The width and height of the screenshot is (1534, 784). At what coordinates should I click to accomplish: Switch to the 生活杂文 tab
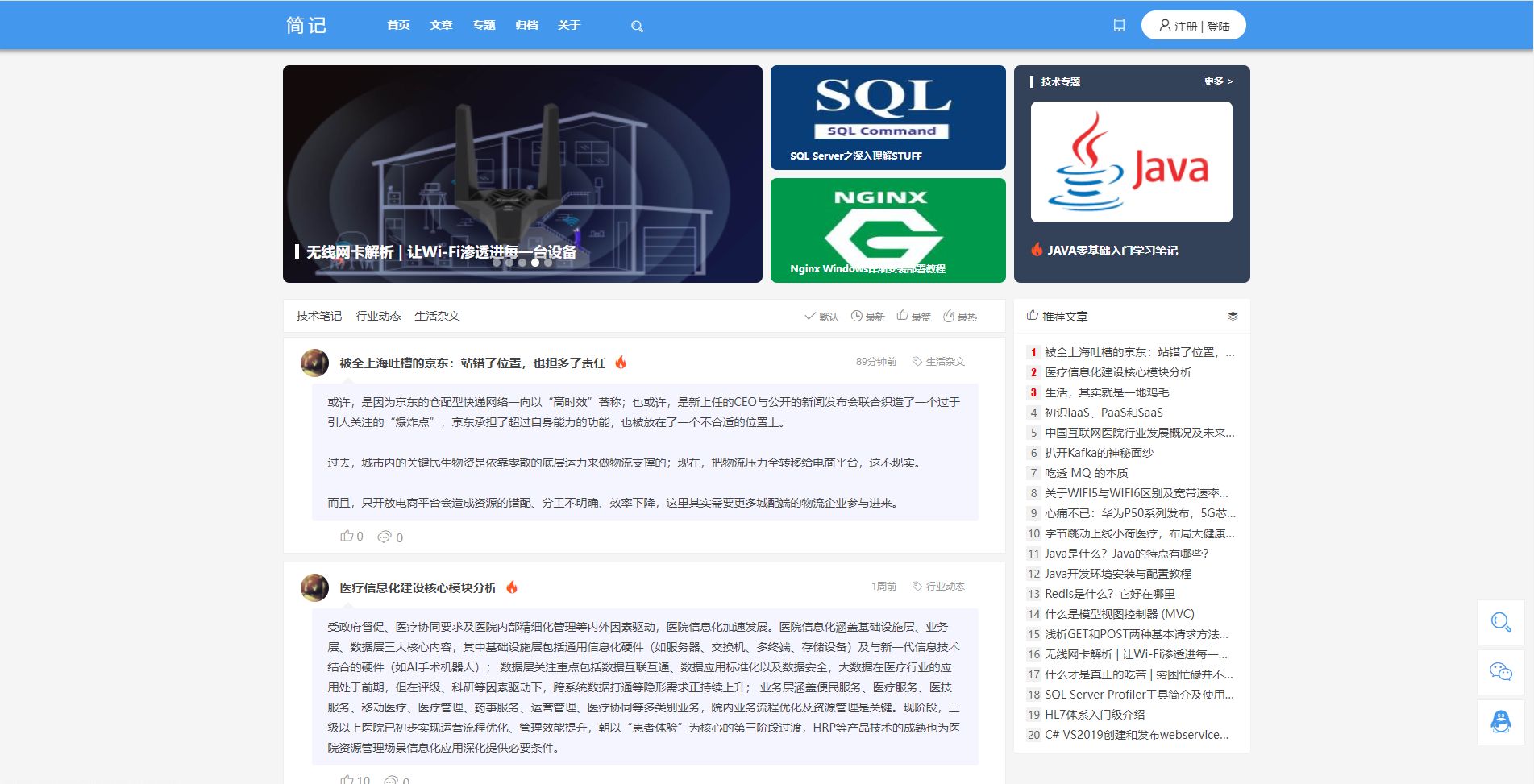(437, 317)
